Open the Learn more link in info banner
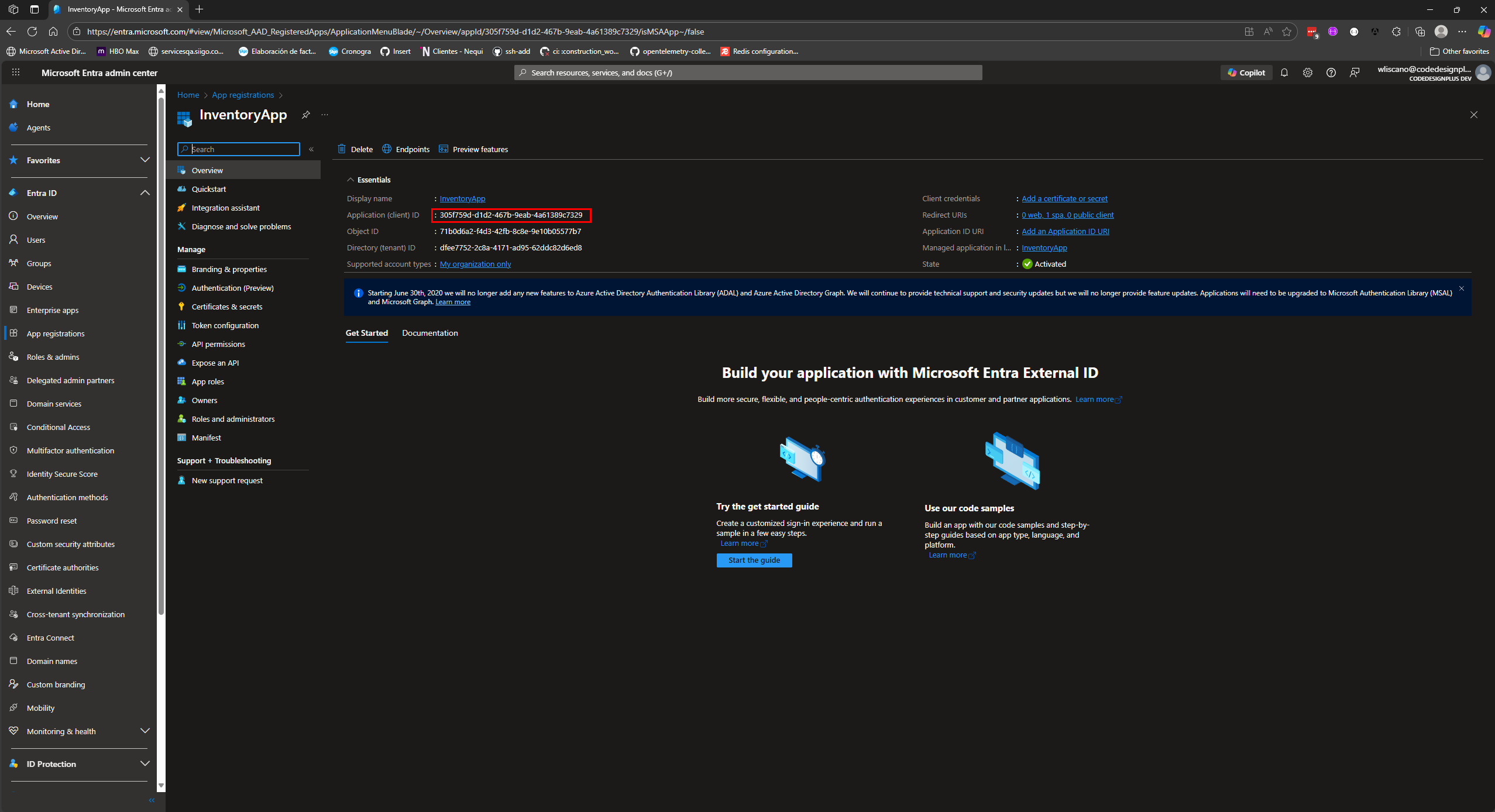 tap(453, 302)
